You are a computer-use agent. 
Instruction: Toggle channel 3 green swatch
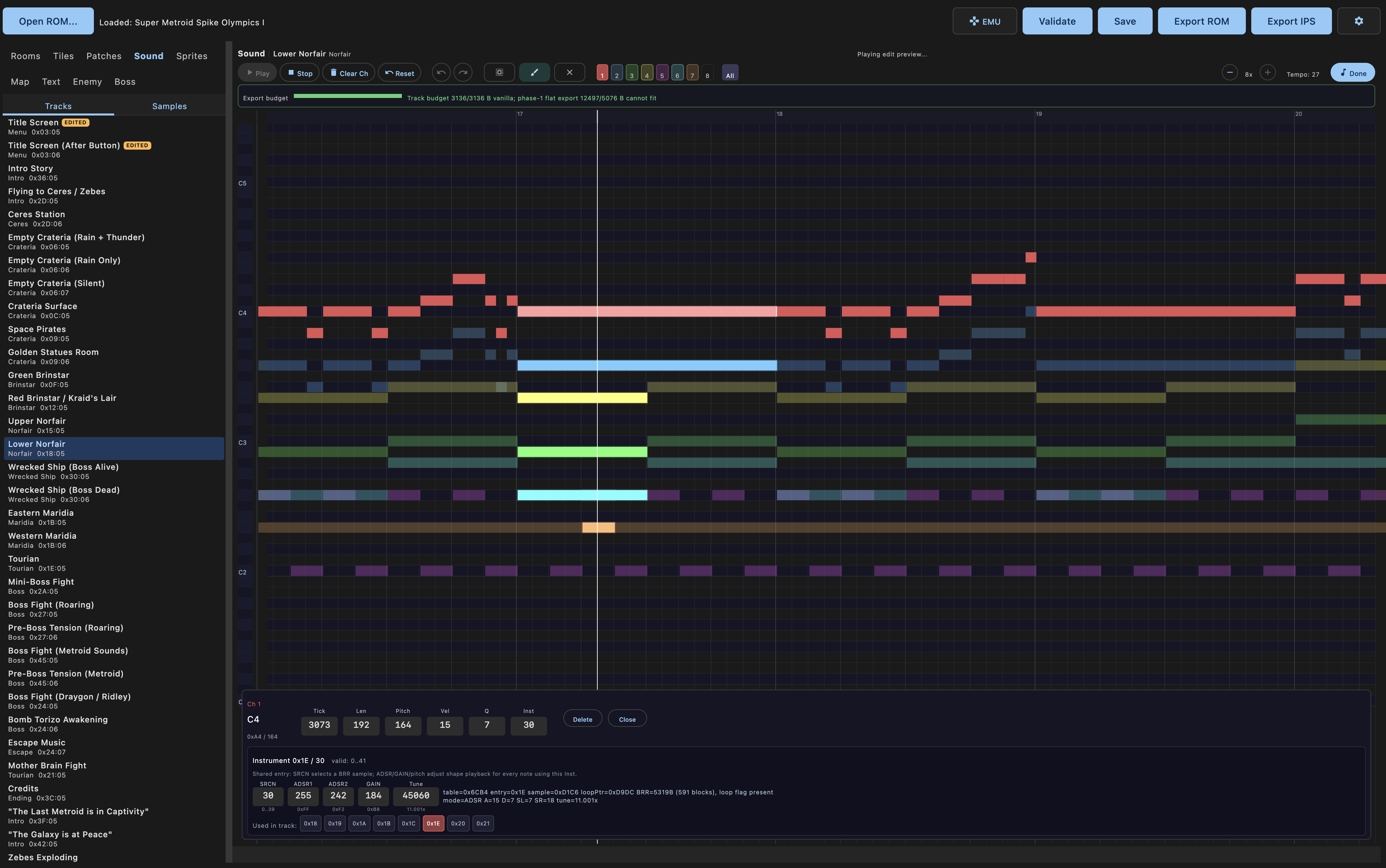pos(632,73)
